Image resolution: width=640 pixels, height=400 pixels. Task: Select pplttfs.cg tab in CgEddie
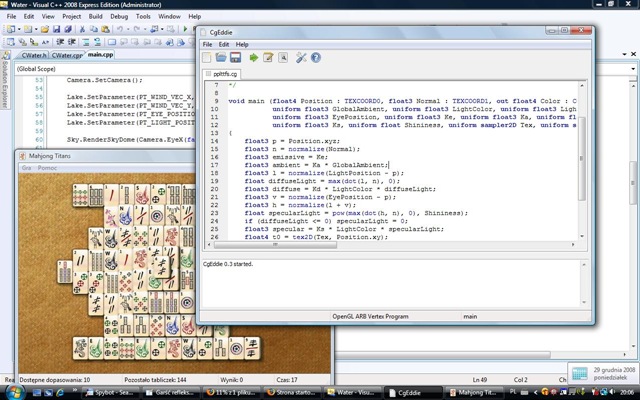pos(221,74)
